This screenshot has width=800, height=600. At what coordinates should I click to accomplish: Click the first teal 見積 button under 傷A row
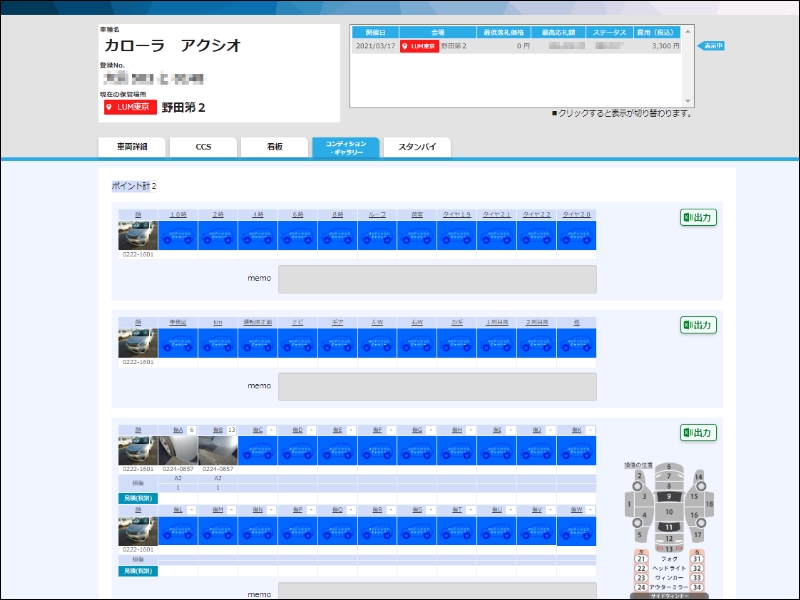coord(138,497)
